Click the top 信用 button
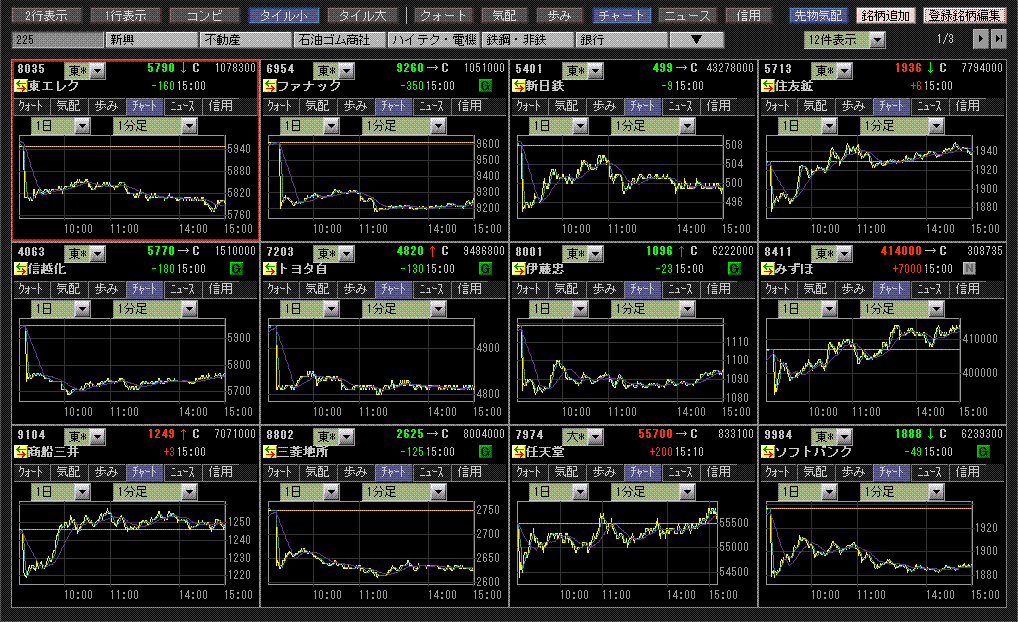 pyautogui.click(x=749, y=16)
